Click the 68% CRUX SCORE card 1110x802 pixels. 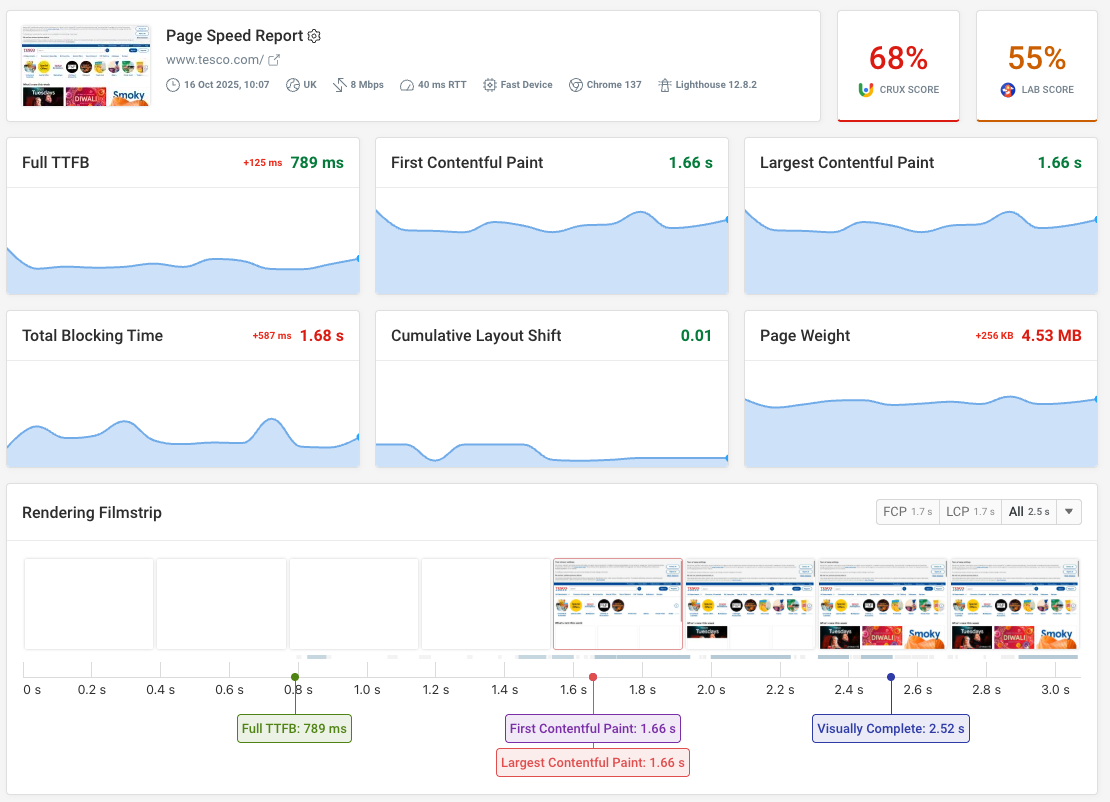point(898,65)
